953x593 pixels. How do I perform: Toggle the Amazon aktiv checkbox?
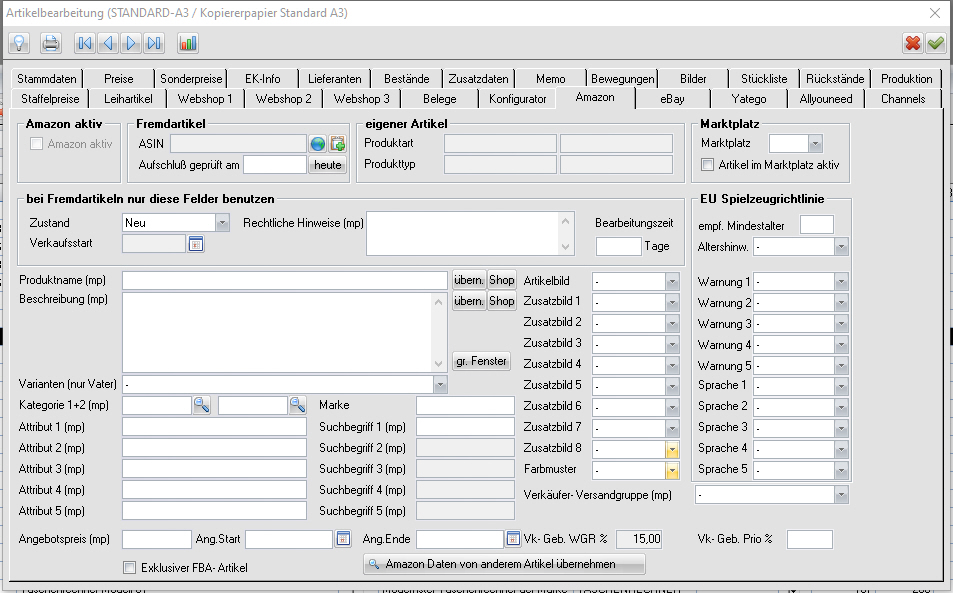click(x=37, y=144)
